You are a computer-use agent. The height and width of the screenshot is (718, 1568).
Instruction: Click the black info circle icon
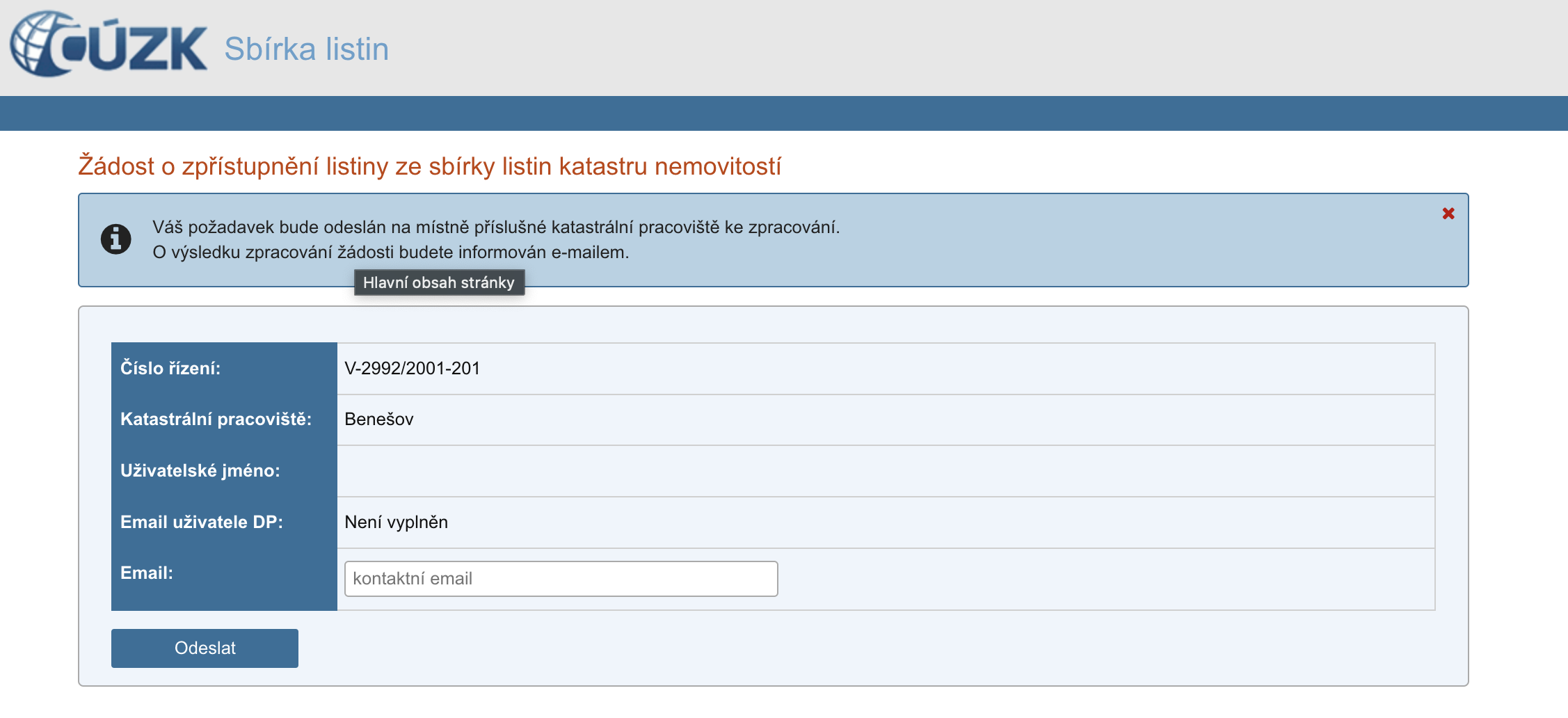point(116,239)
